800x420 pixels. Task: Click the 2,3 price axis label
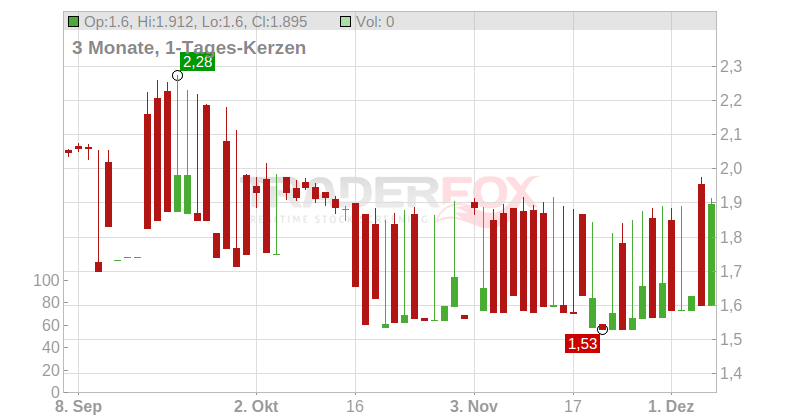point(731,66)
